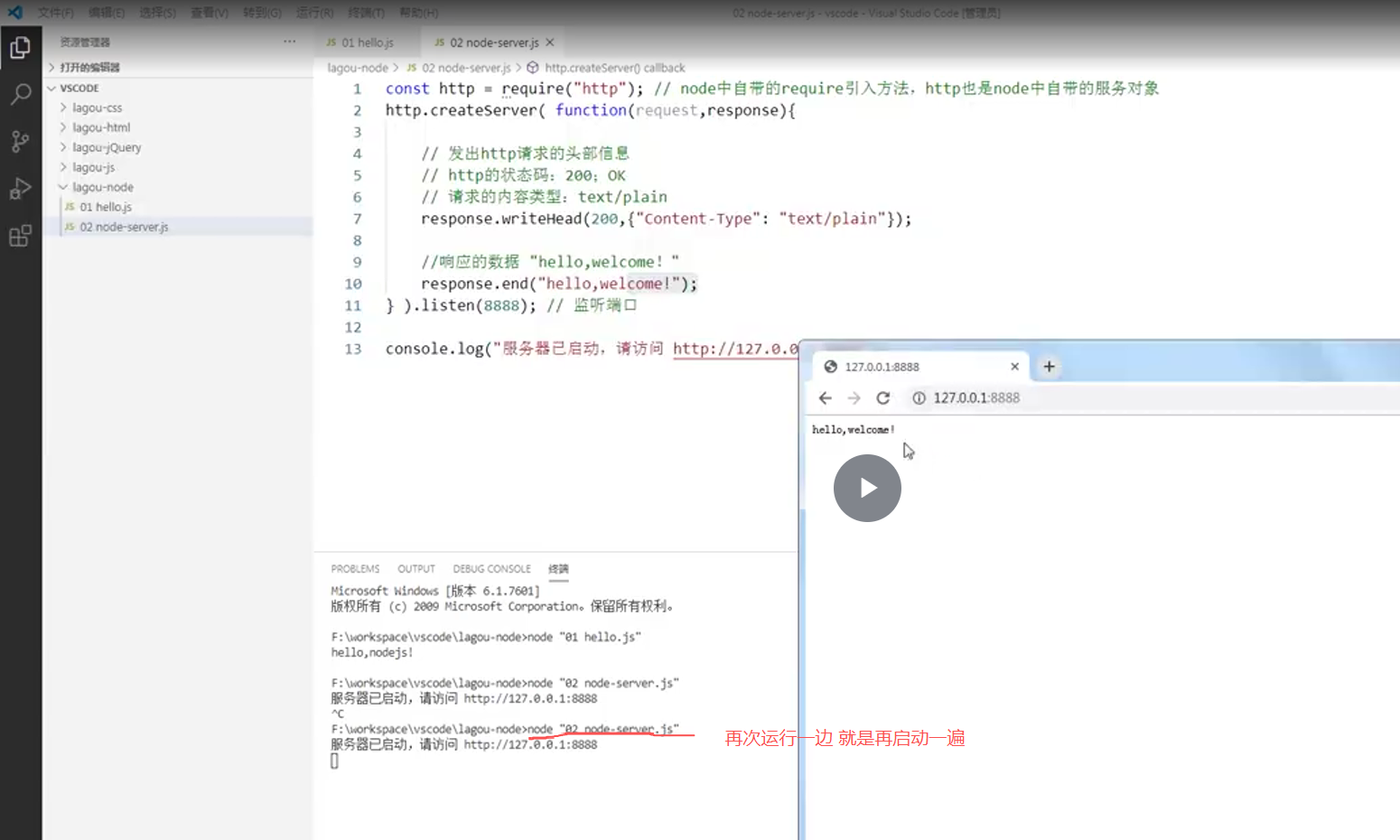Click the VS Code logo icon
The image size is (1400, 840).
[x=15, y=13]
